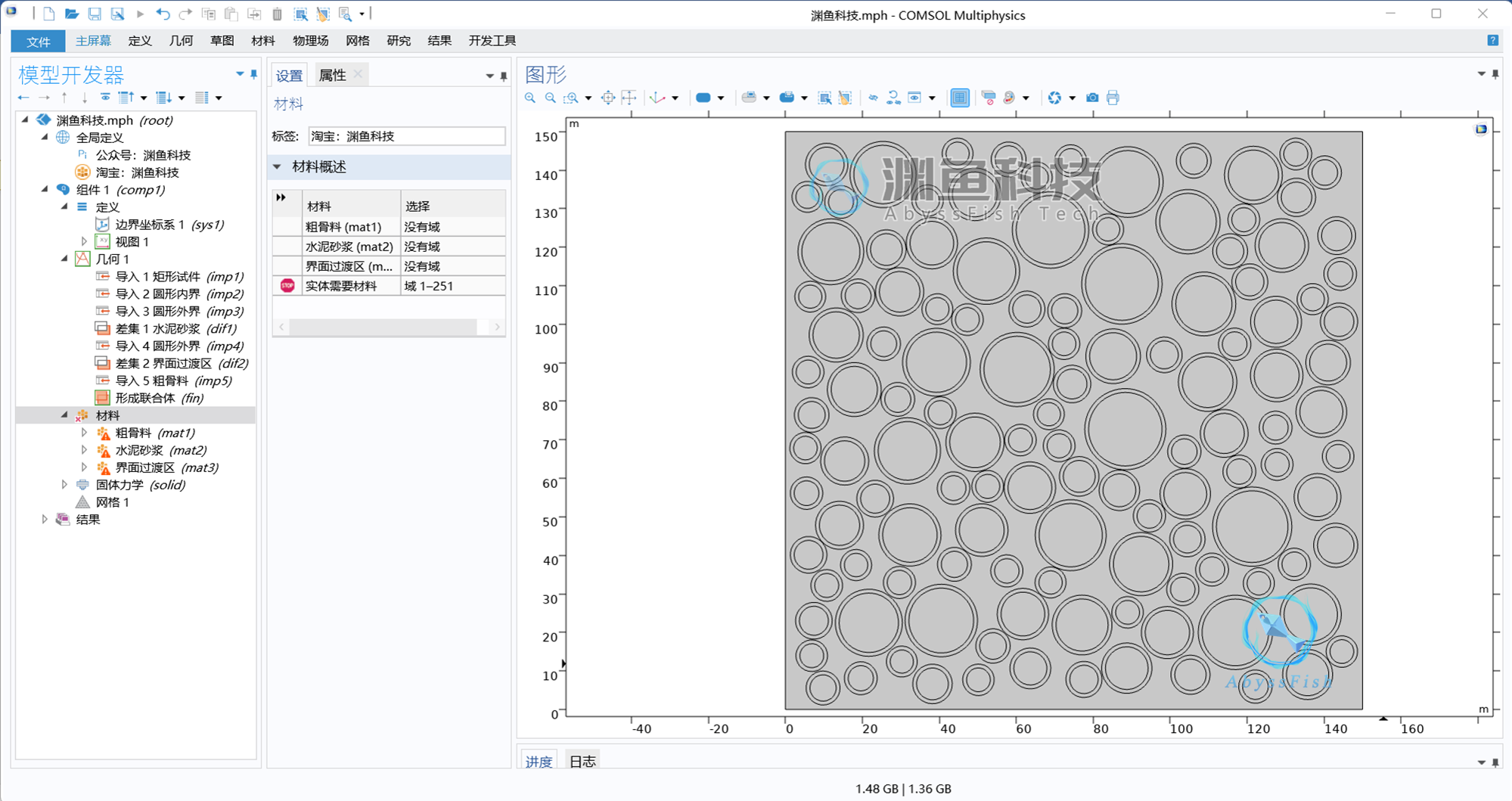This screenshot has width=1512, height=801.
Task: Open the scene color dropdown arrow
Action: (1026, 98)
